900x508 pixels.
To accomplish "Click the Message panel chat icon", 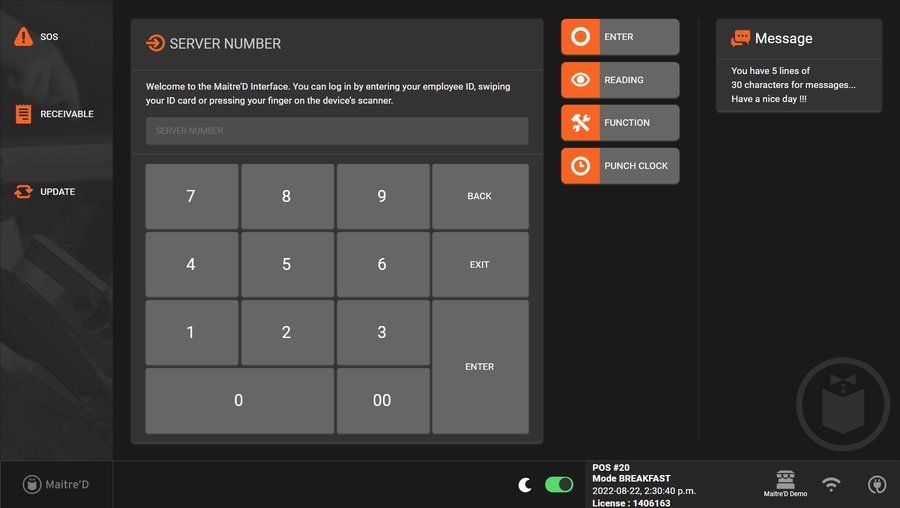I will tap(740, 38).
